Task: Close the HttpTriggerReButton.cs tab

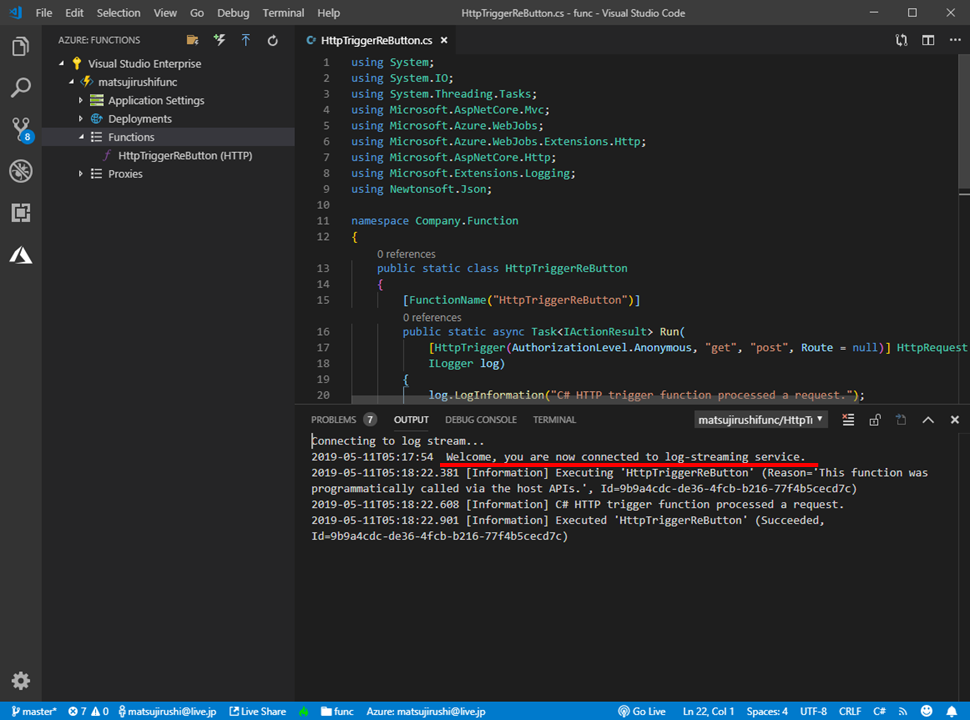Action: pyautogui.click(x=444, y=40)
